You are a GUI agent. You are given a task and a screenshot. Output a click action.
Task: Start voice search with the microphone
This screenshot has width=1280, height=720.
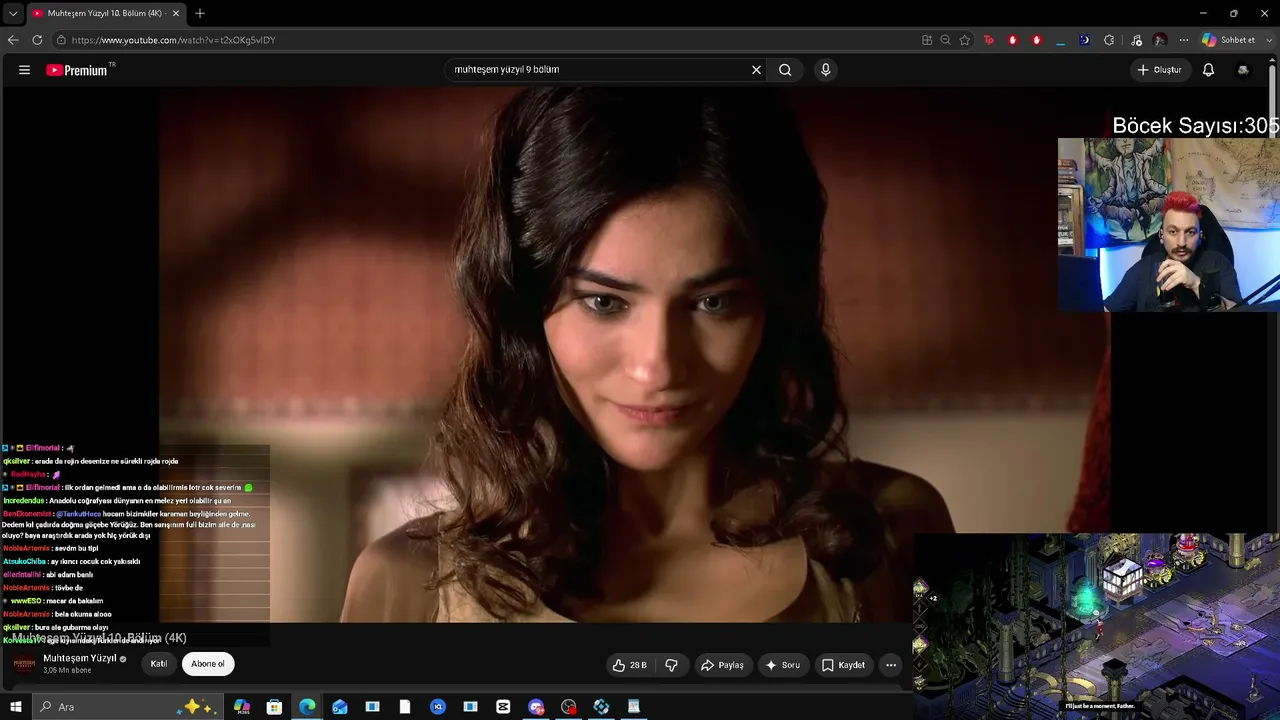[x=825, y=70]
